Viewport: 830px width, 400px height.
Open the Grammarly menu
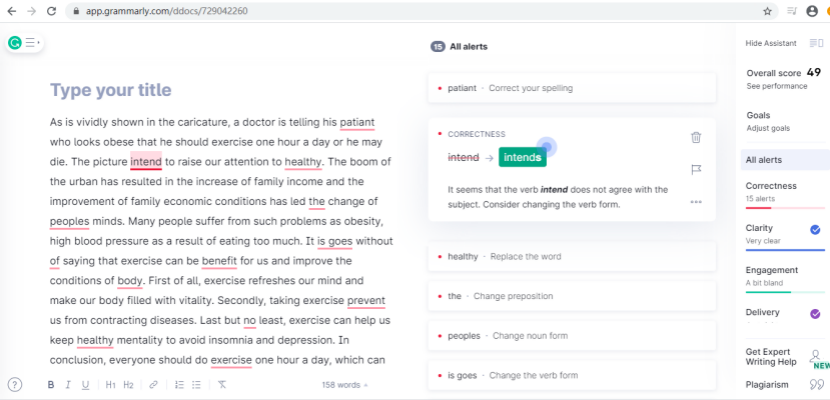tap(23, 43)
